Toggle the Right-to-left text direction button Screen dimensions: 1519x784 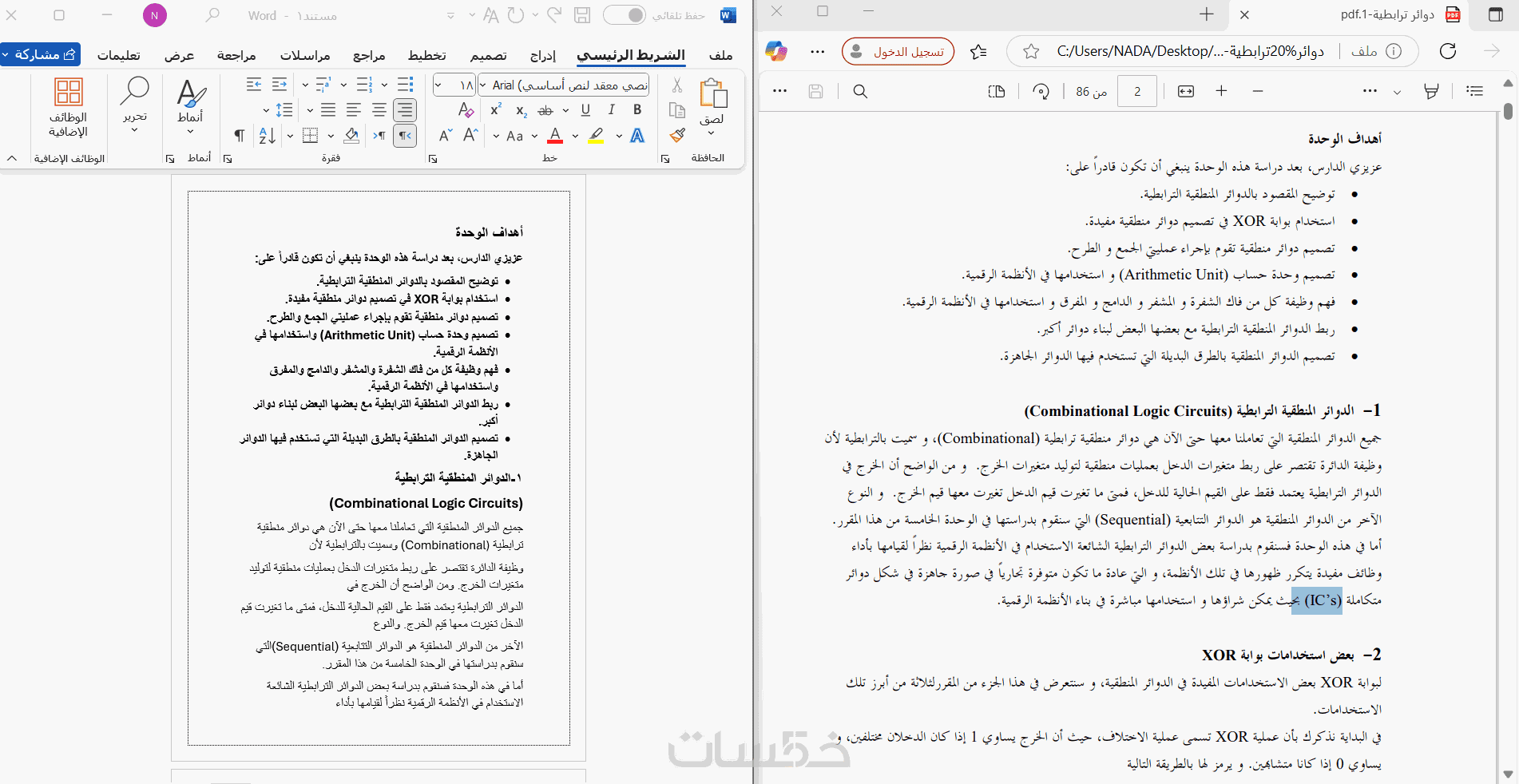tap(406, 136)
